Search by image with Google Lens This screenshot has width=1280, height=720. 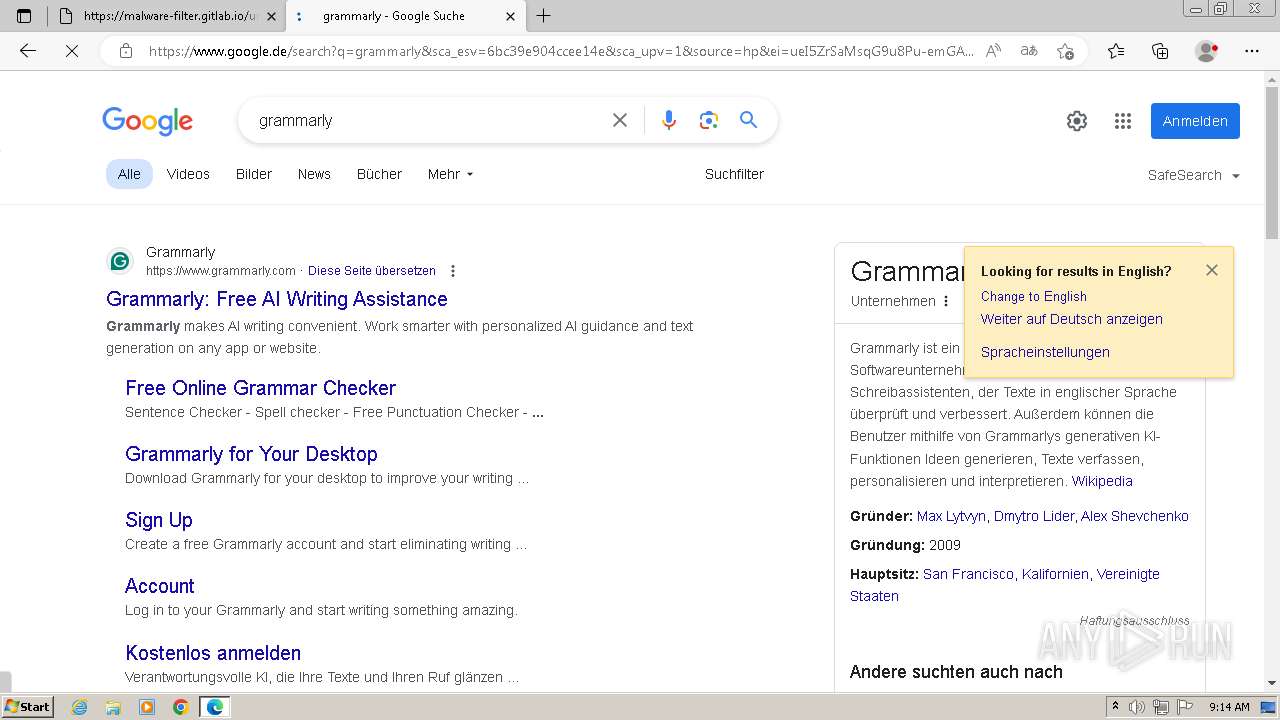(709, 120)
